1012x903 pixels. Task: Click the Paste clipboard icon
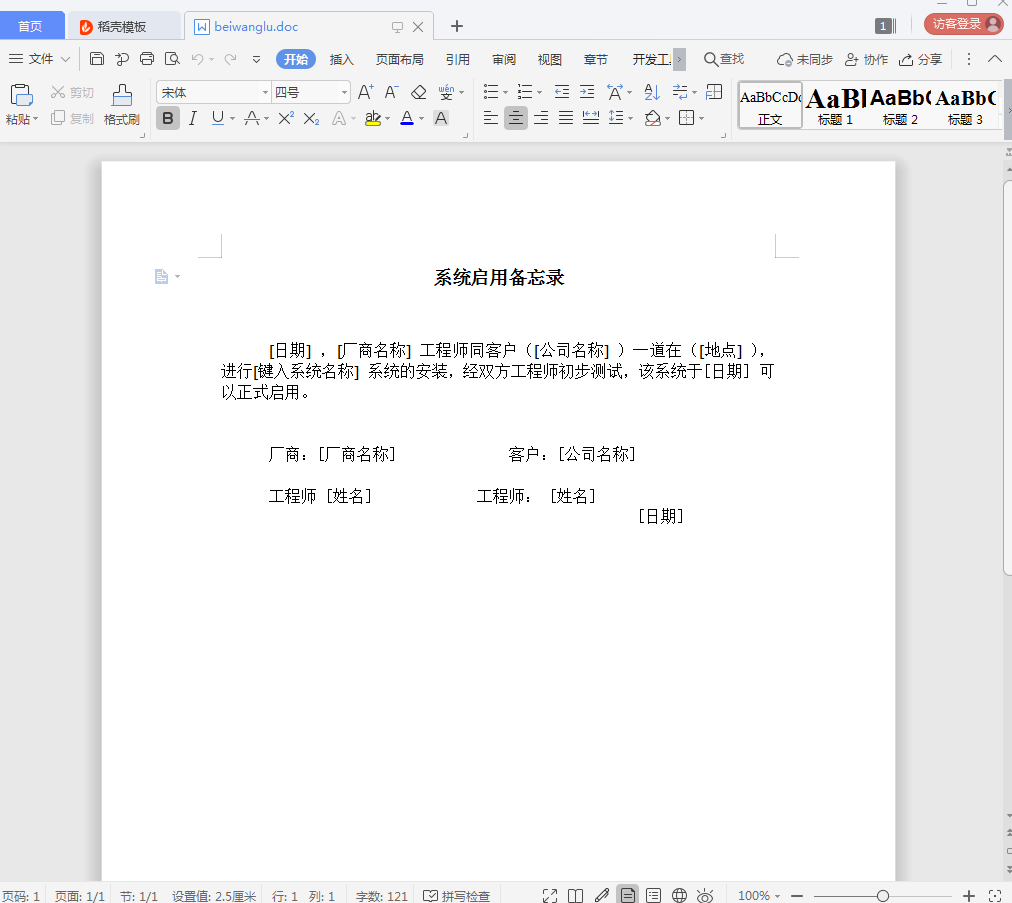pos(21,95)
